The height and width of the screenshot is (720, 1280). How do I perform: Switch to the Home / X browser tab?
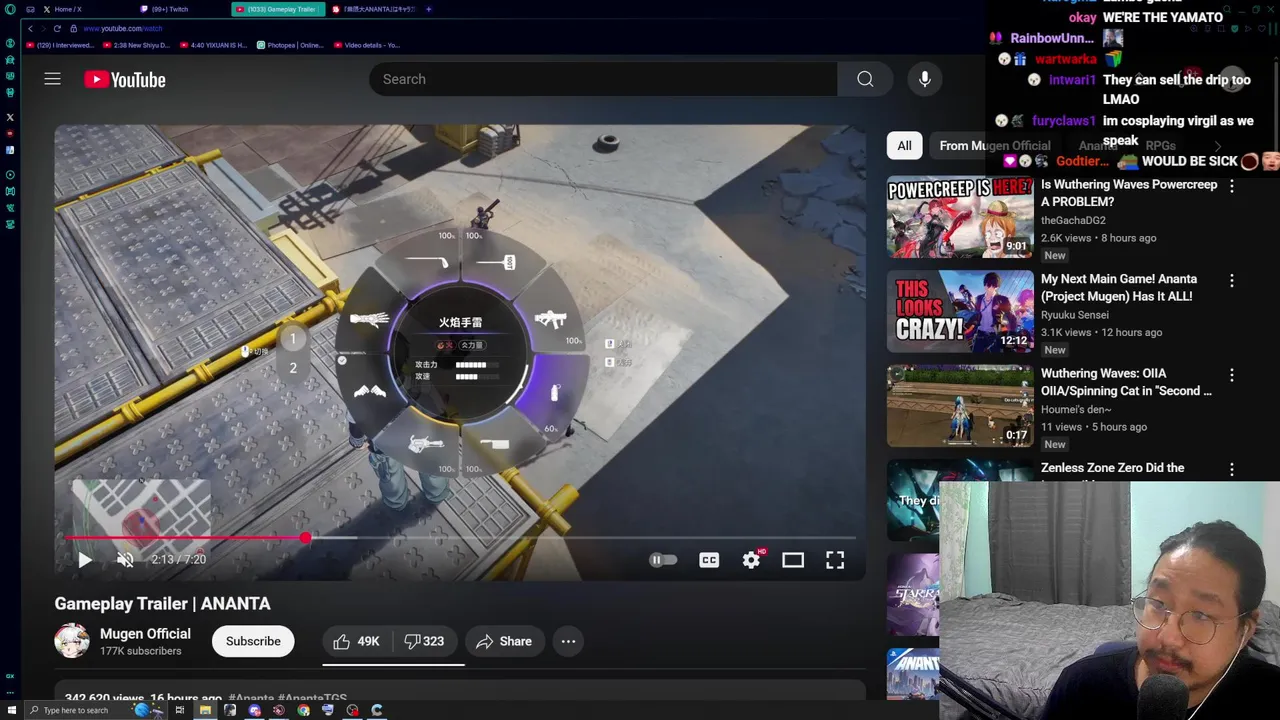[85, 9]
